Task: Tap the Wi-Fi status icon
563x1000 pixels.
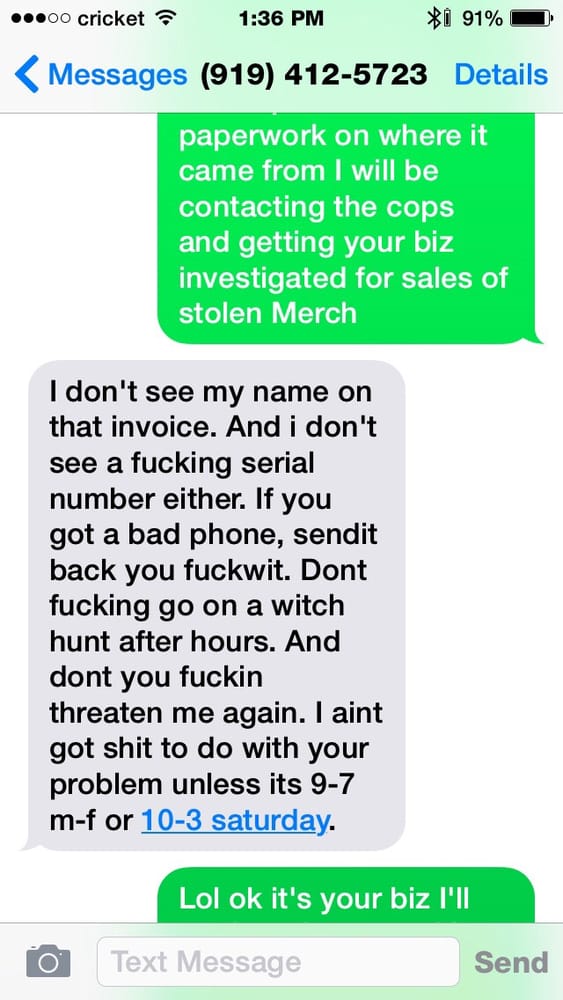Action: (166, 19)
